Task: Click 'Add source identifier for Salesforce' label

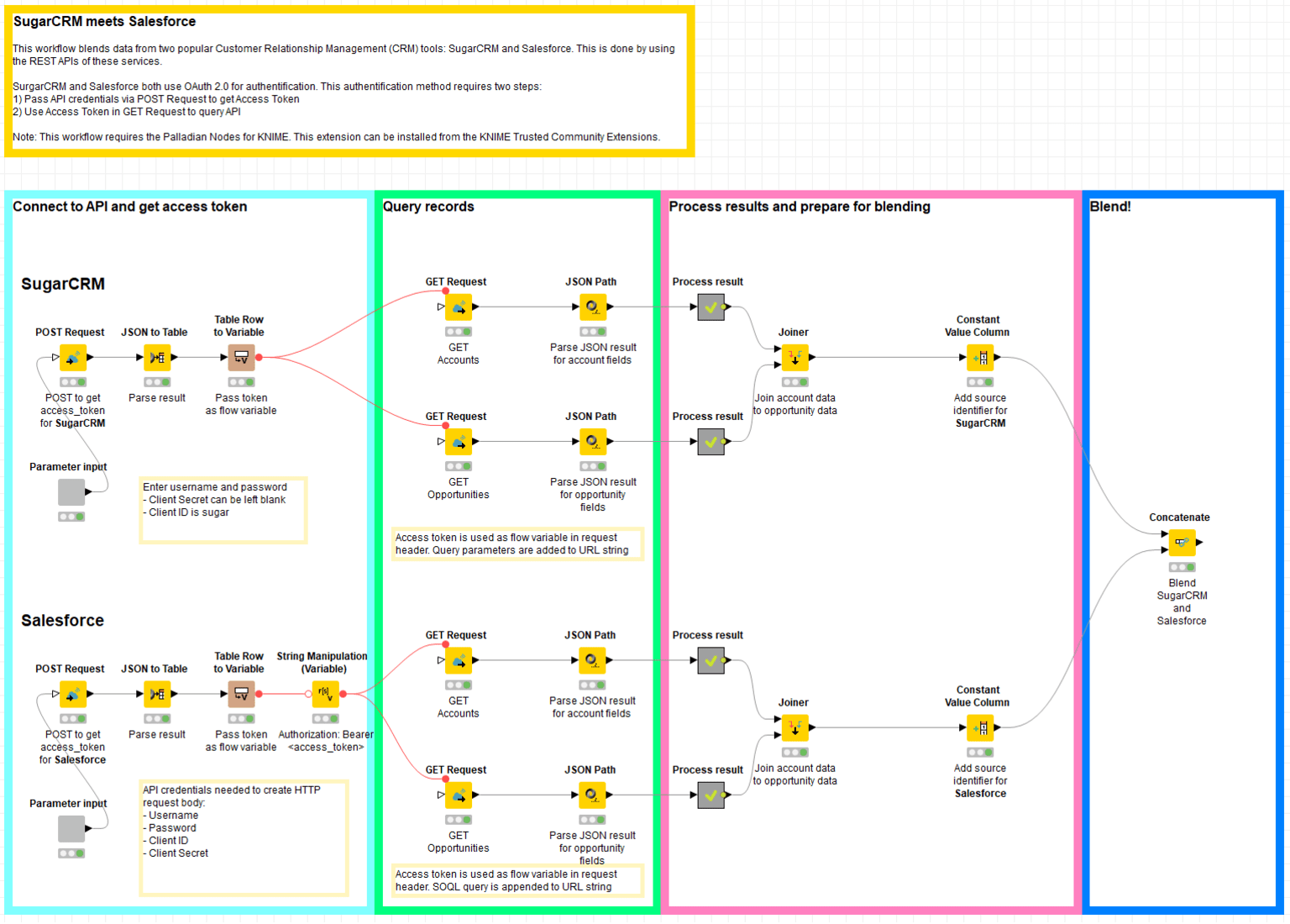Action: 980,781
